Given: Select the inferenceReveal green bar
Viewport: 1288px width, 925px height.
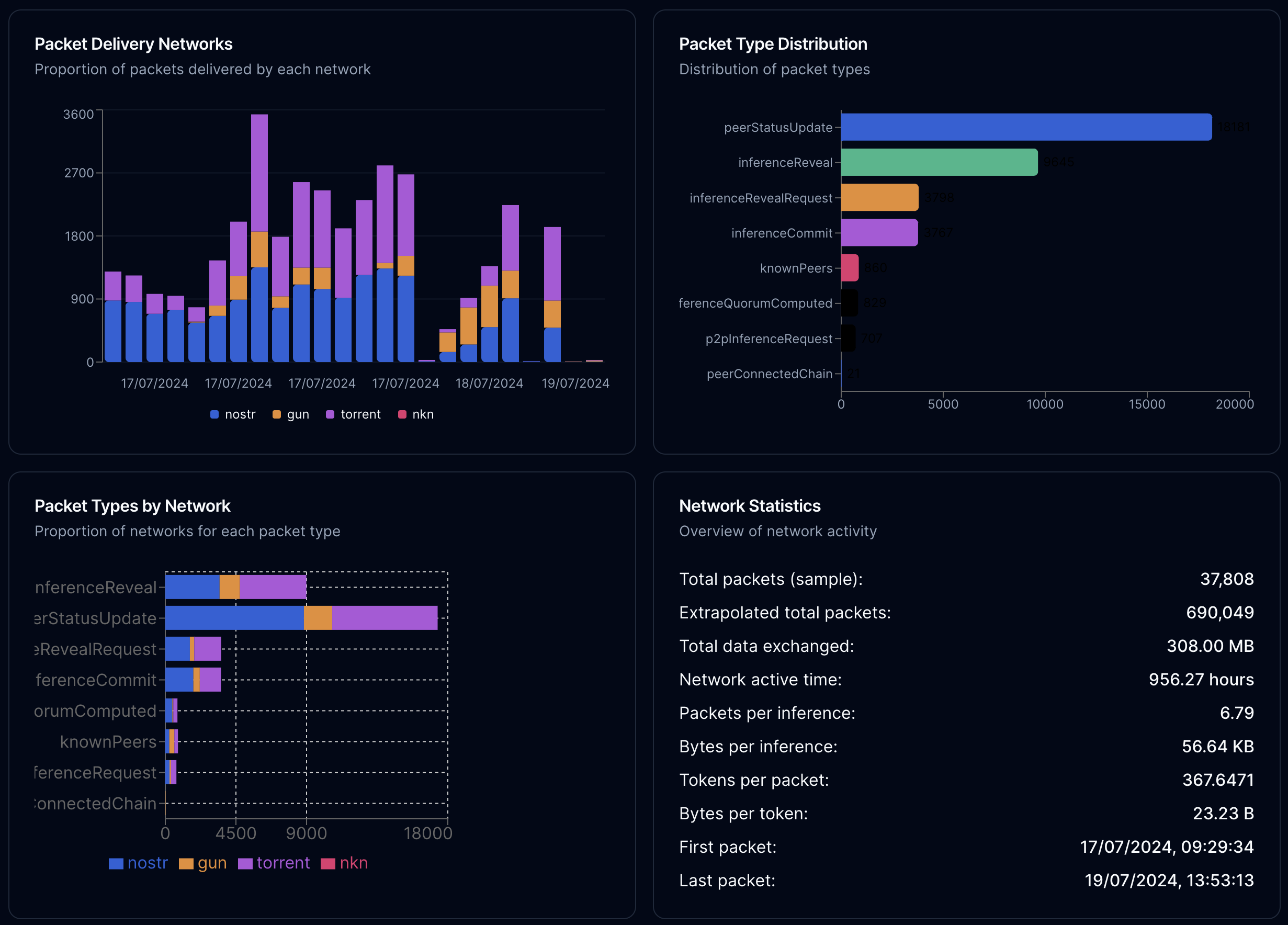Looking at the screenshot, I should (x=939, y=162).
